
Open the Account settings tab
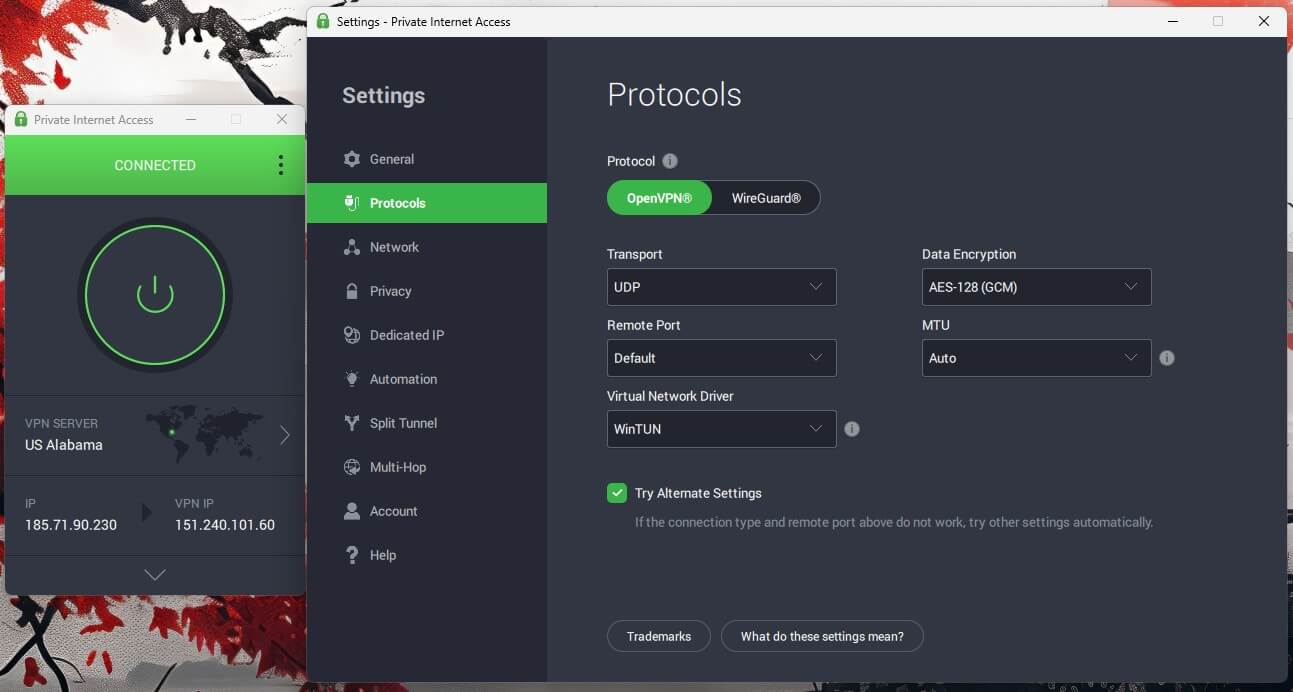click(x=427, y=511)
